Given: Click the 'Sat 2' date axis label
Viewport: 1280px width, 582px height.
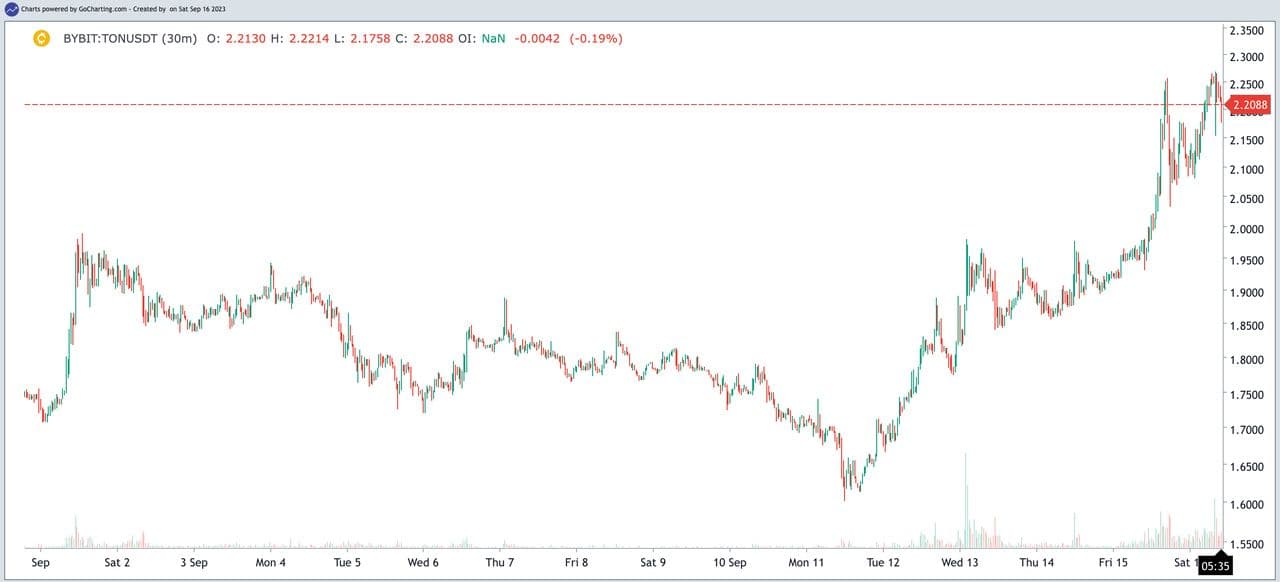Looking at the screenshot, I should pyautogui.click(x=117, y=563).
